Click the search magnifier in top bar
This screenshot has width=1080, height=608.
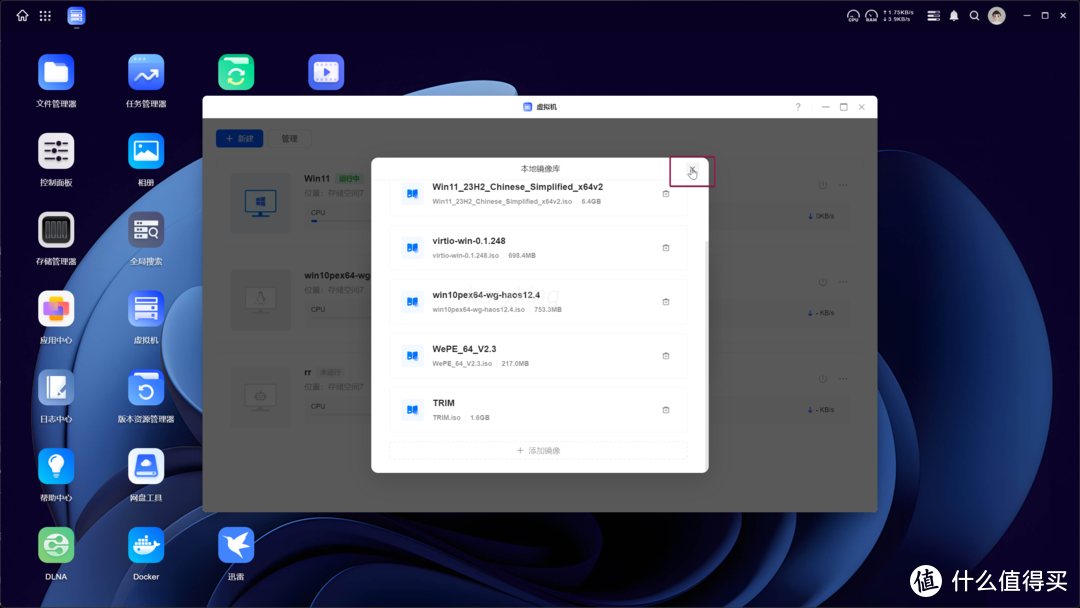click(x=974, y=16)
